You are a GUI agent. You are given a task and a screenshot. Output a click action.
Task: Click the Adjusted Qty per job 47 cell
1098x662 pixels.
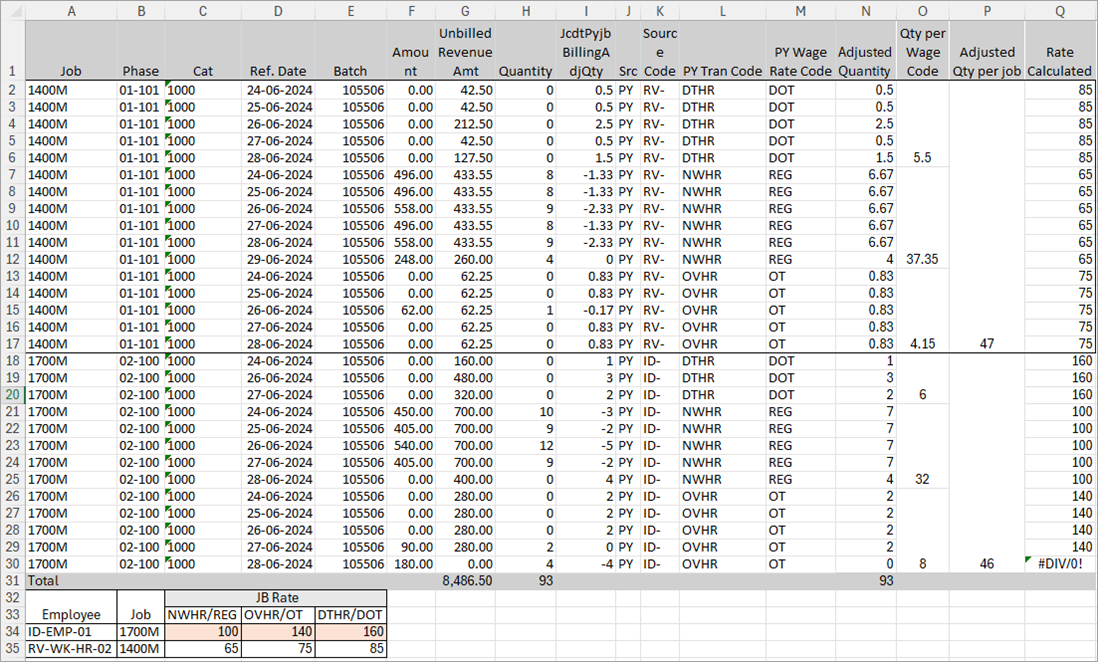tap(987, 344)
